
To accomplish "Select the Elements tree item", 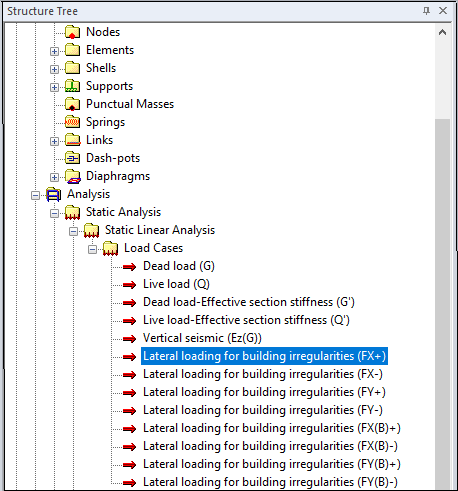I will point(110,50).
